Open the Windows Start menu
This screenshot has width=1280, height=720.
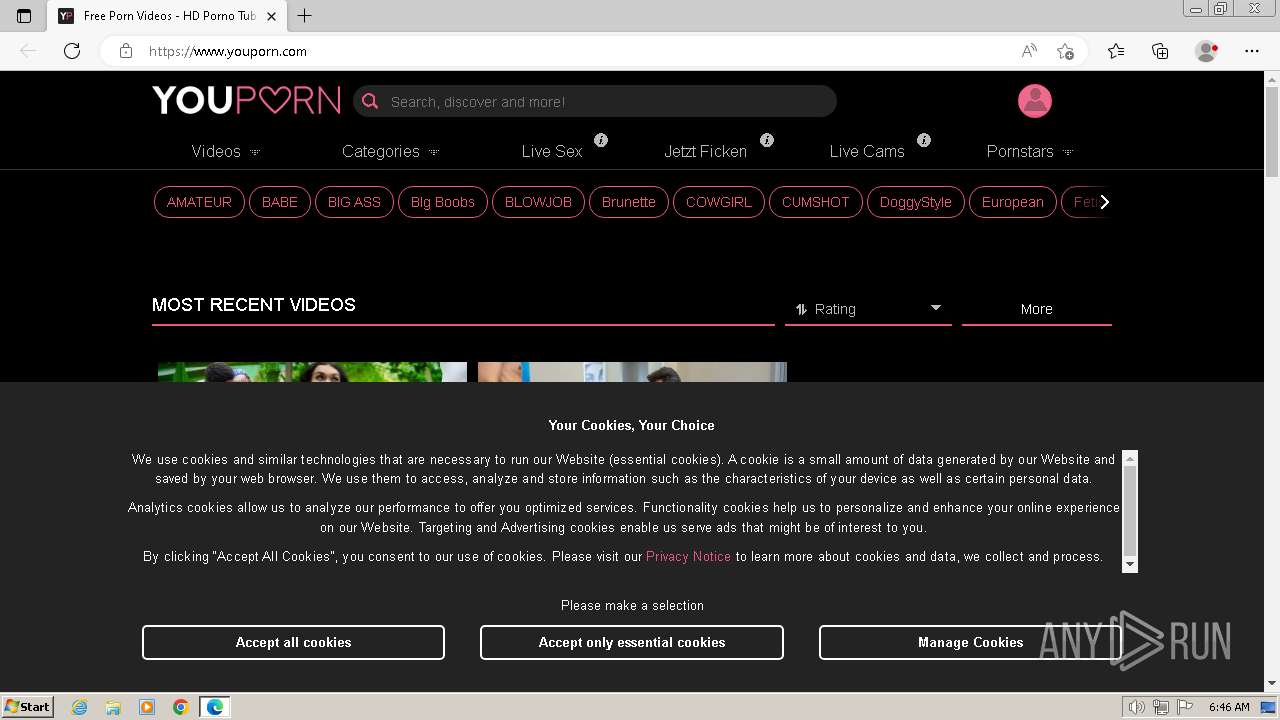[x=27, y=707]
